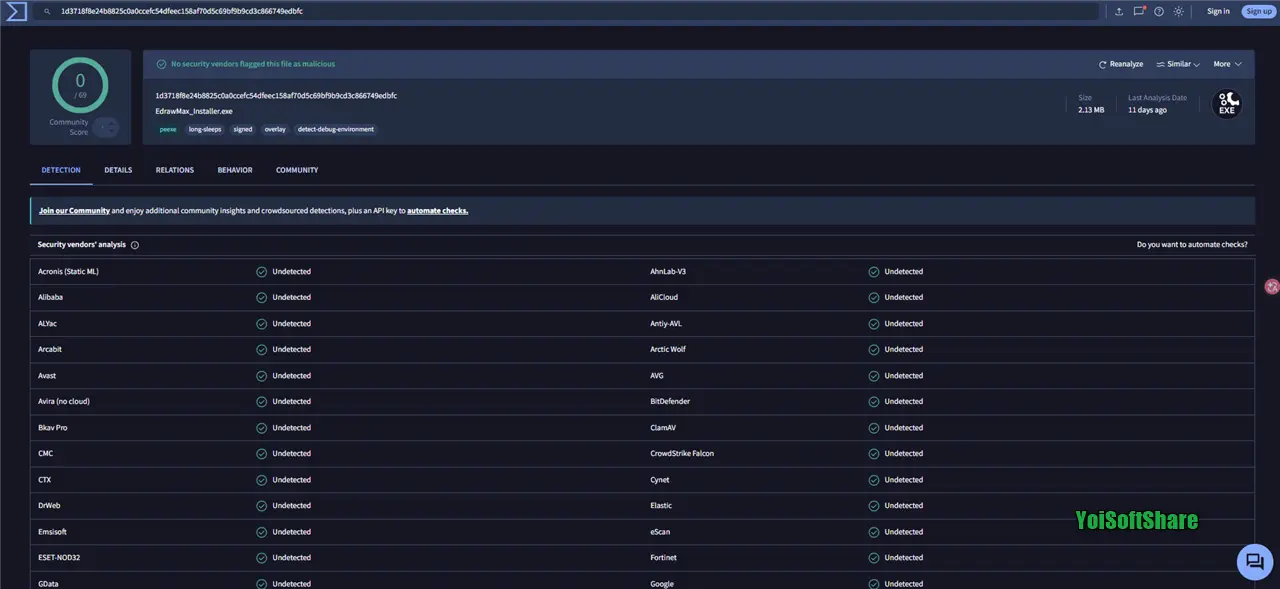Click the Reanalyze button
This screenshot has width=1280, height=589.
pos(1121,64)
